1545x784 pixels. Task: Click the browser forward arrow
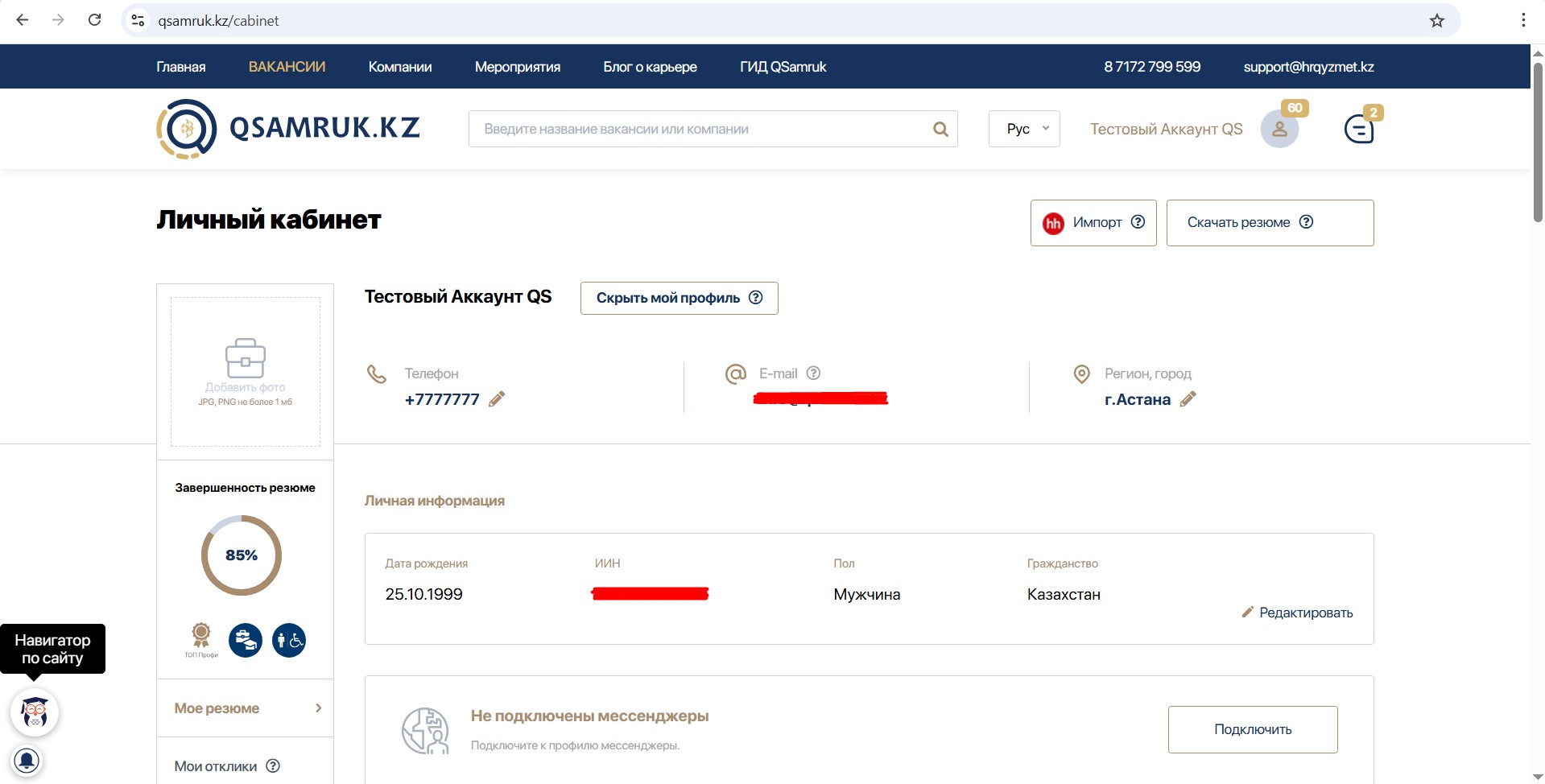pos(58,20)
